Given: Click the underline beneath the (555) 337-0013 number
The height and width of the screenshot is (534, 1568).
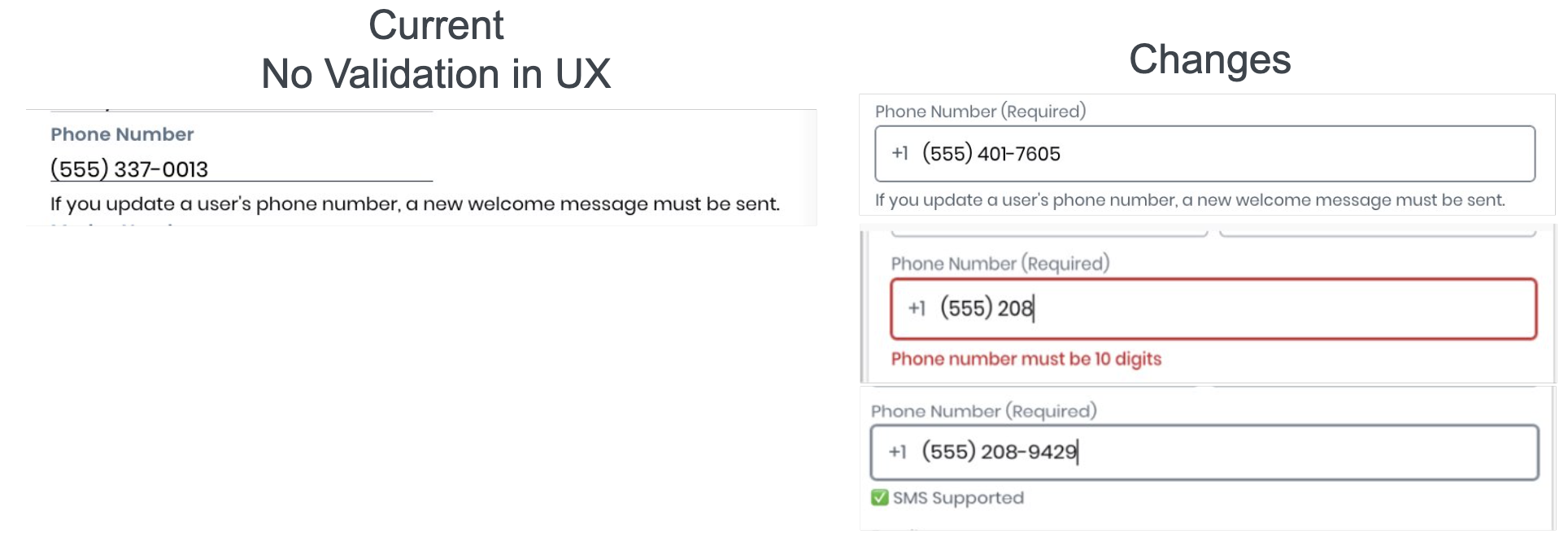Looking at the screenshot, I should click(325, 181).
